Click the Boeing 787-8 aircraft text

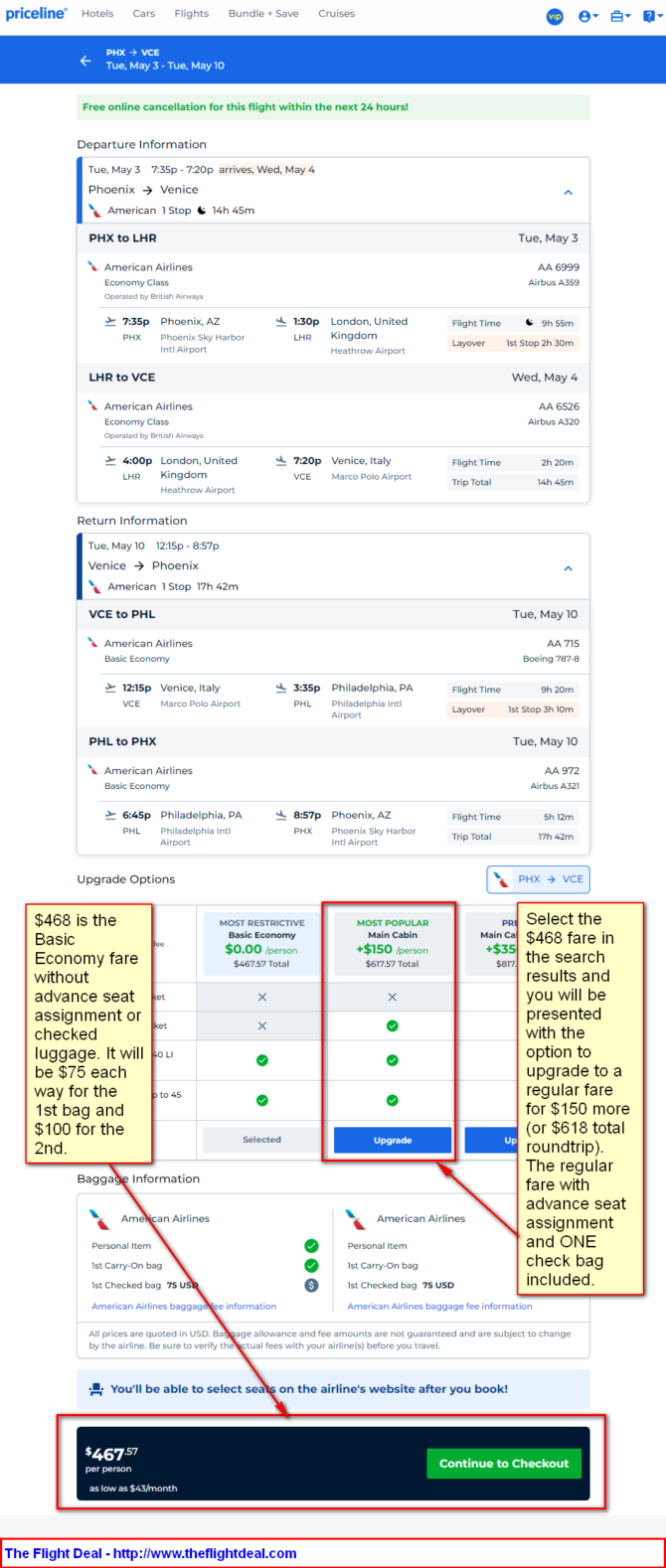click(551, 659)
